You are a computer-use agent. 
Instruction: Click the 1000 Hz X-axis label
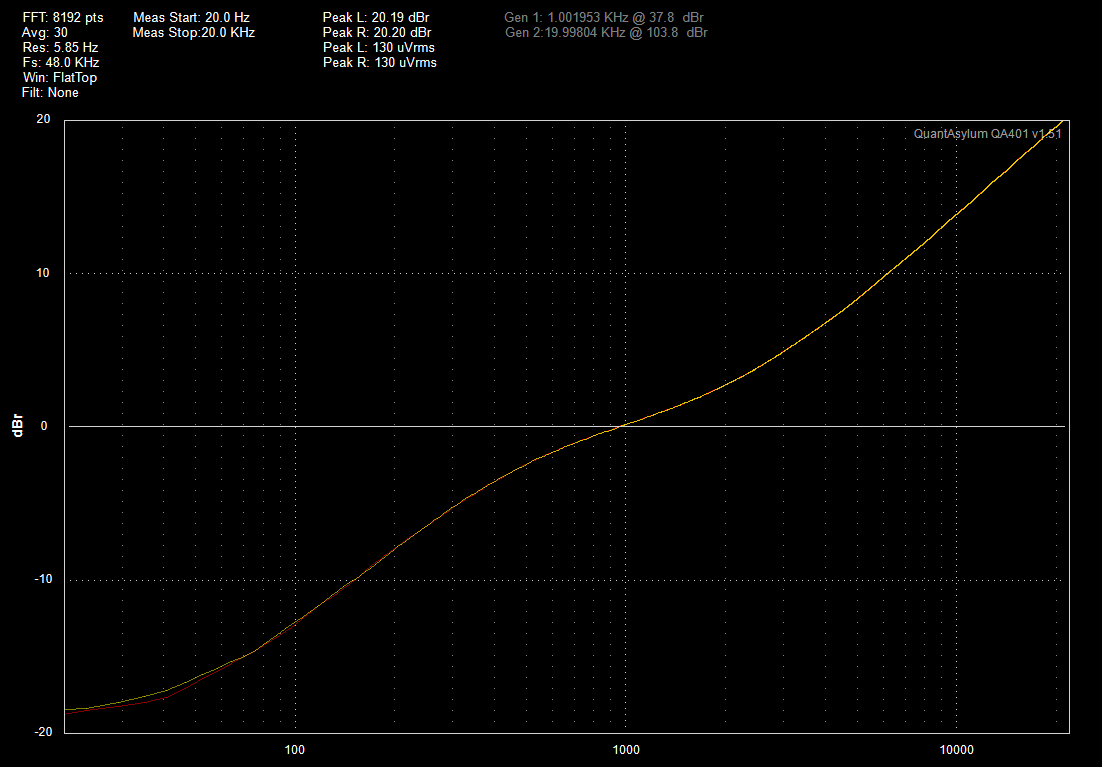click(x=625, y=749)
